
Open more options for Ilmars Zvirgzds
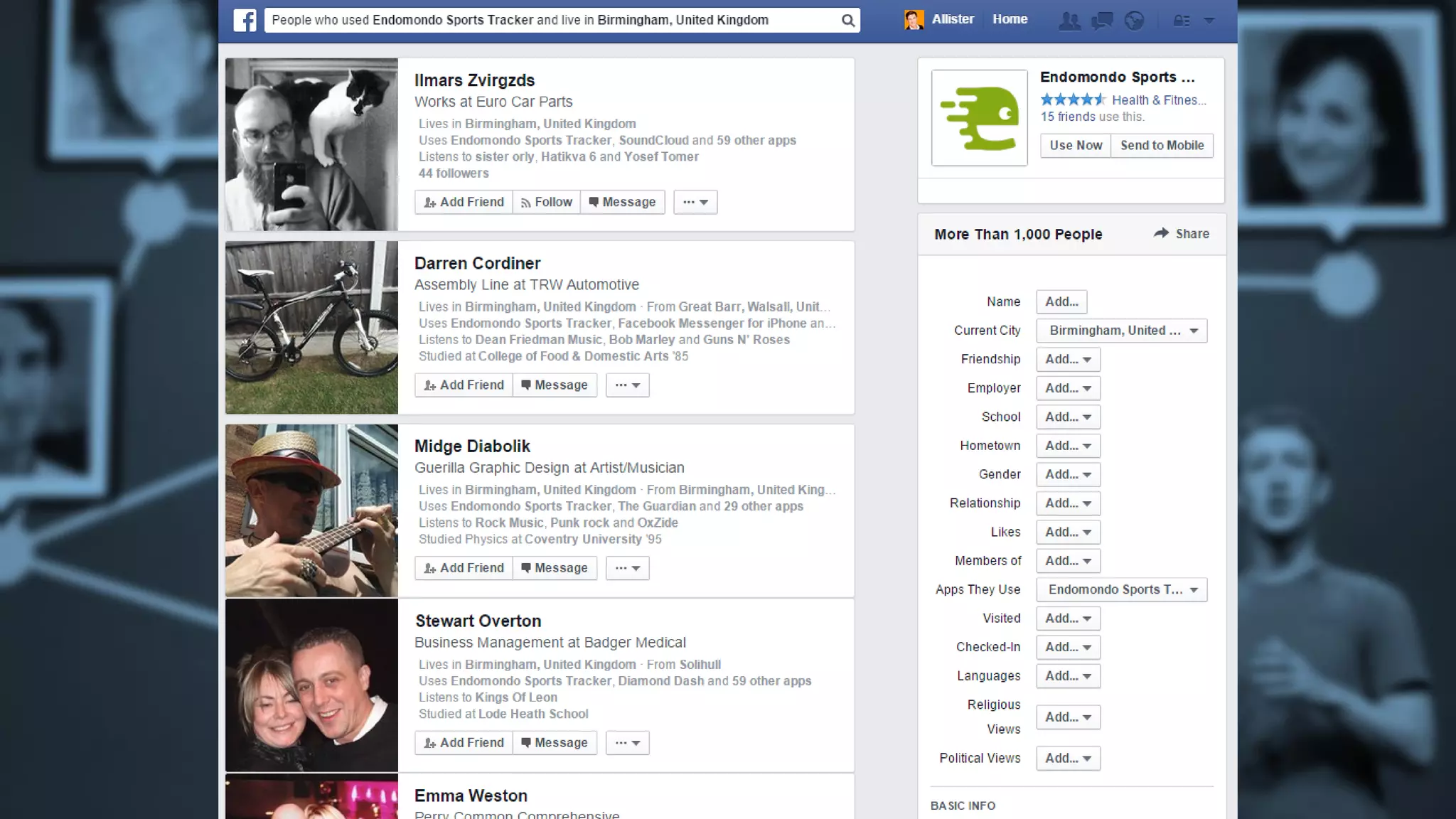695,202
